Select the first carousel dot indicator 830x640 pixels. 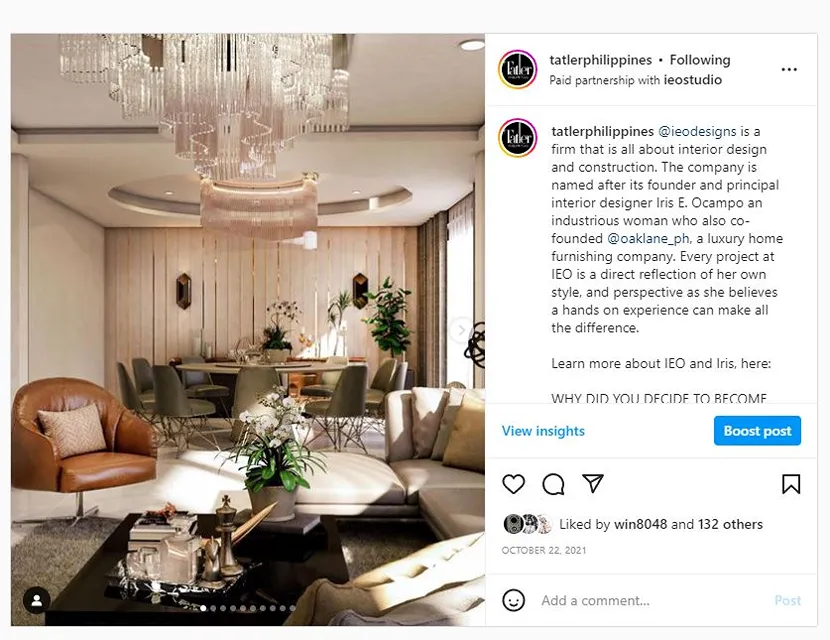(203, 608)
